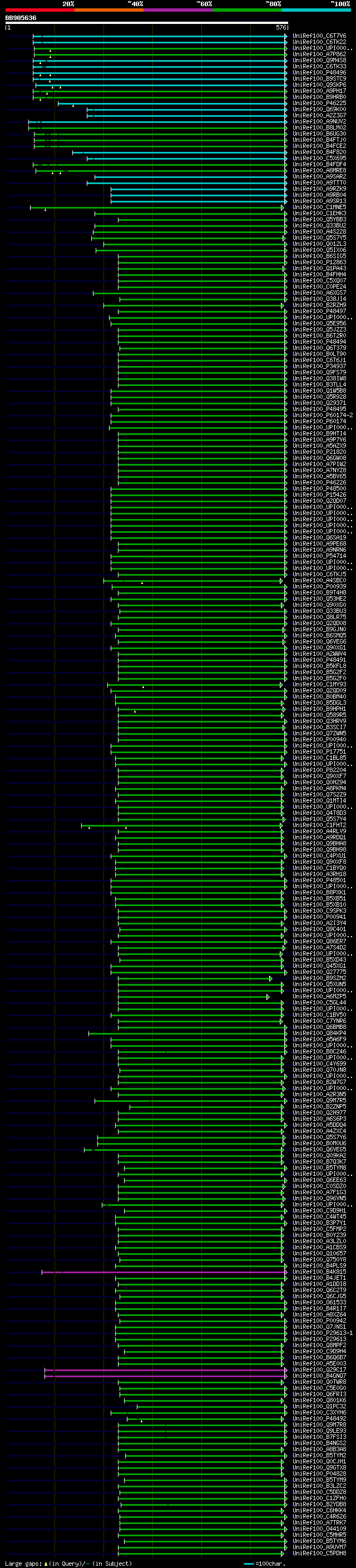Click hit label UniRef100_P17751
Image resolution: width=356 pixels, height=1568 pixels.
pos(319,751)
